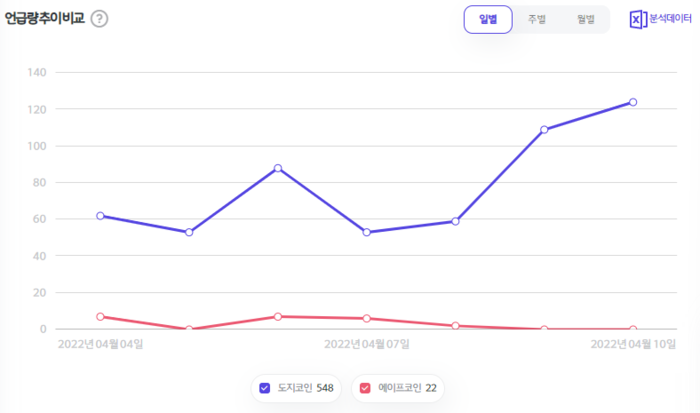Uncheck the 도지코인 blue checkbox
This screenshot has width=700, height=413.
click(265, 388)
